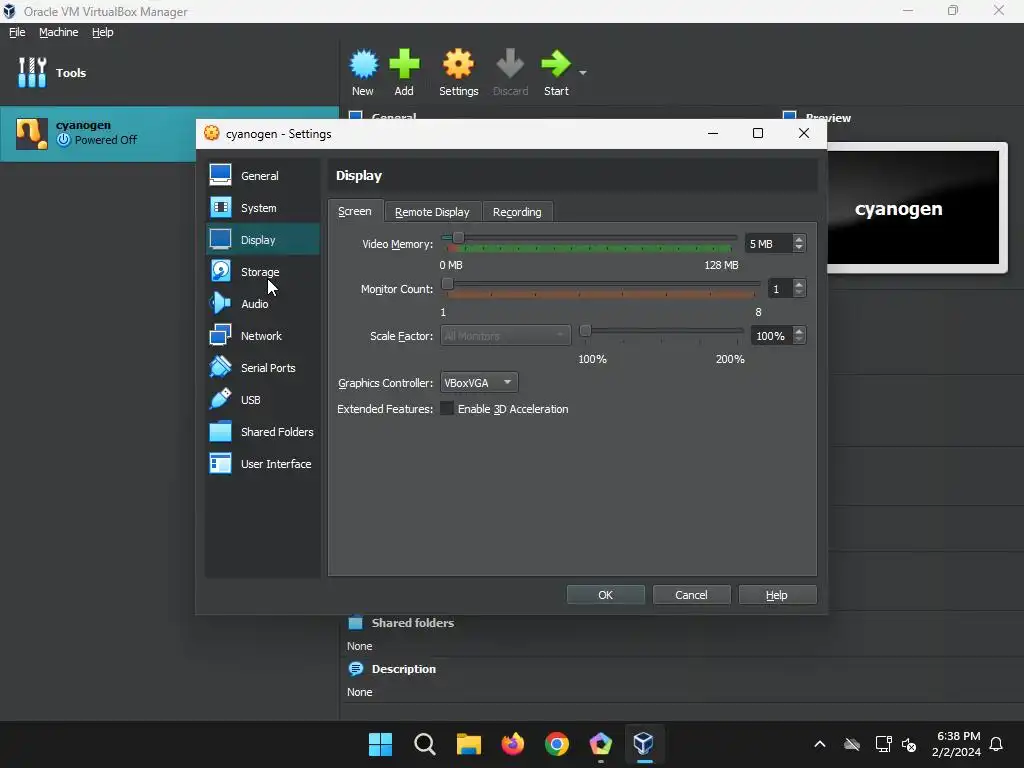Click the Monitor Count slider handle
This screenshot has width=1024, height=768.
447,284
